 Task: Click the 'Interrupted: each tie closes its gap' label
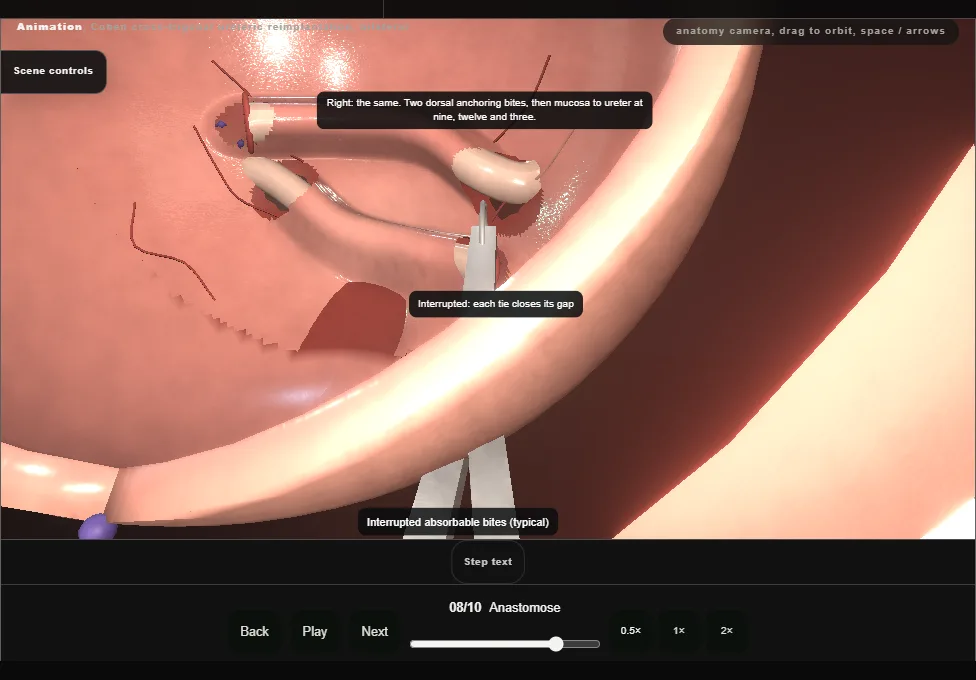tap(495, 304)
